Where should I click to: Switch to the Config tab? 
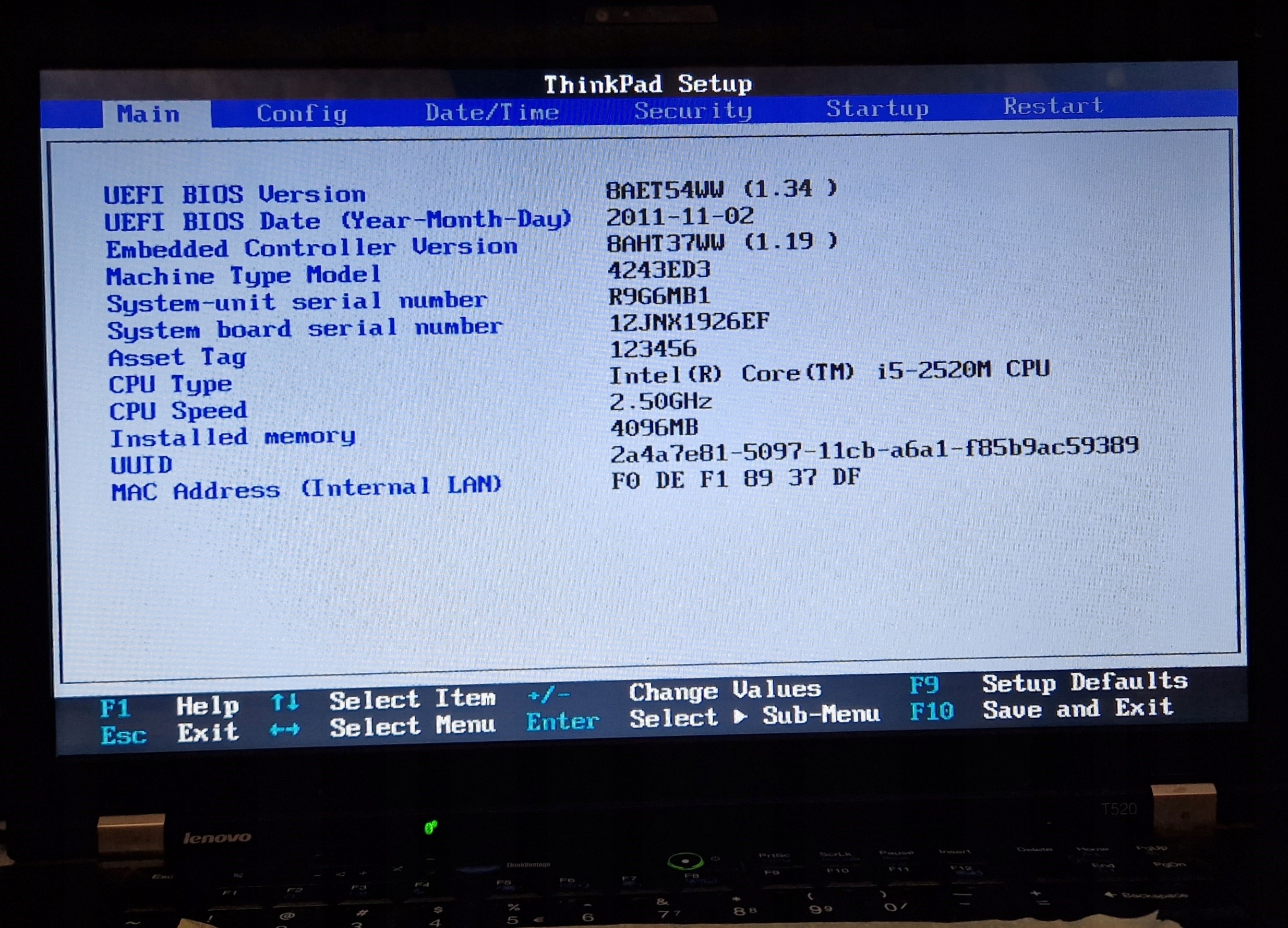(302, 114)
